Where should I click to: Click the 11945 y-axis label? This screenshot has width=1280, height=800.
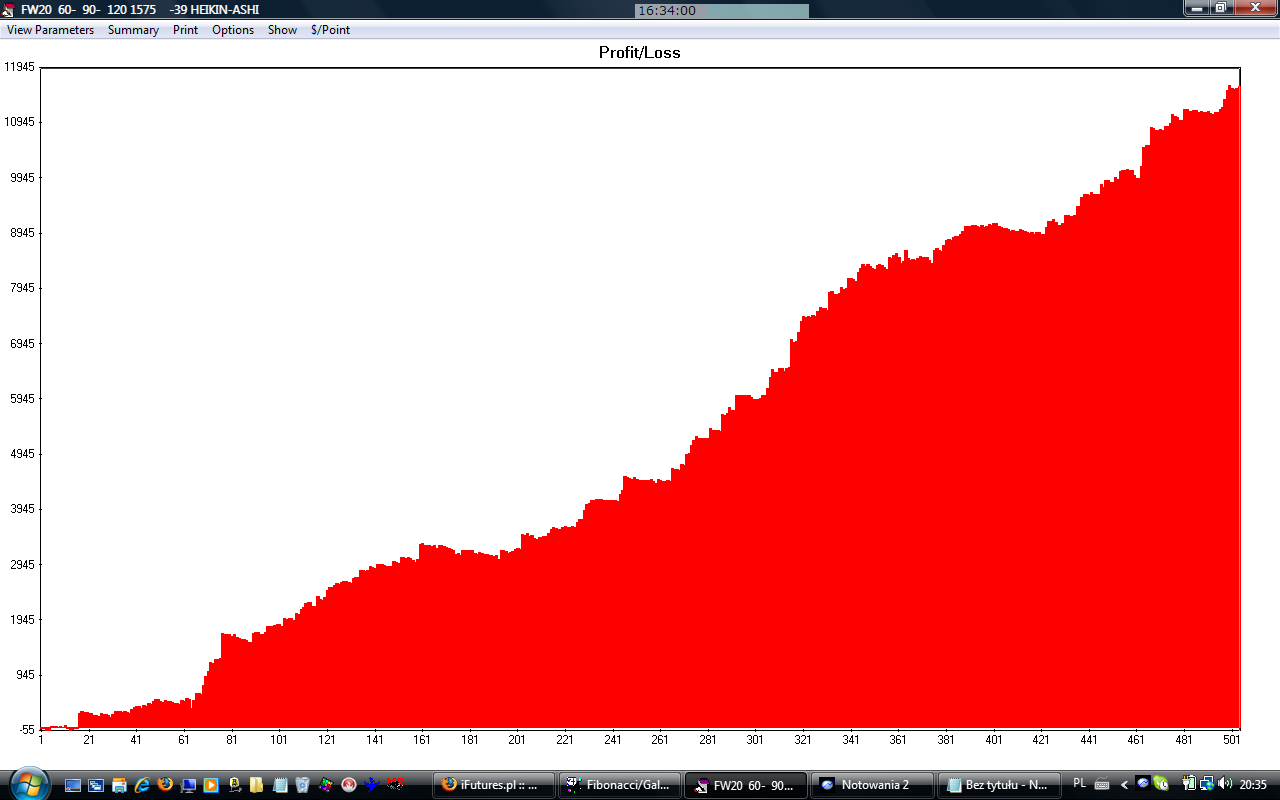click(x=20, y=67)
